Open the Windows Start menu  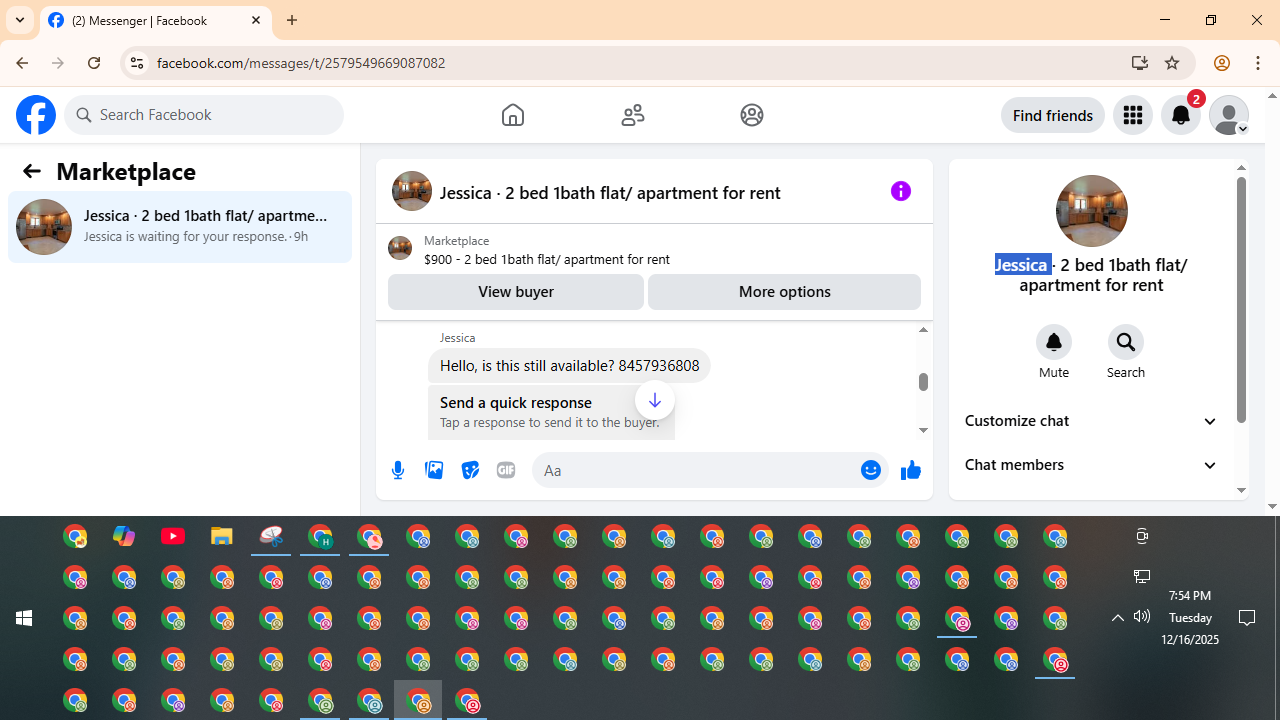click(x=24, y=619)
